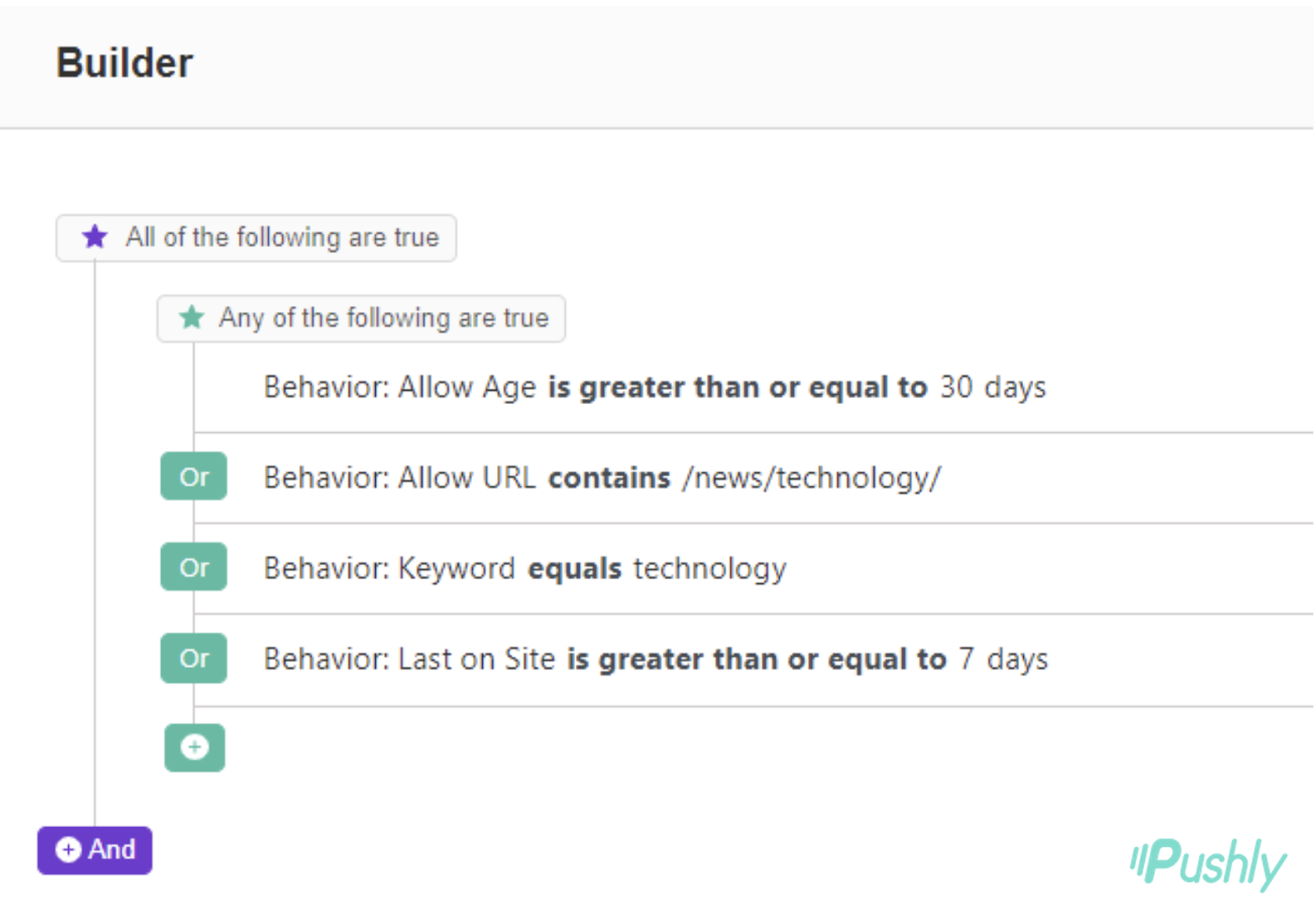Select the Allow Age operator 'is greater than or equal to'
Viewport: 1316px width, 915px height.
(737, 387)
